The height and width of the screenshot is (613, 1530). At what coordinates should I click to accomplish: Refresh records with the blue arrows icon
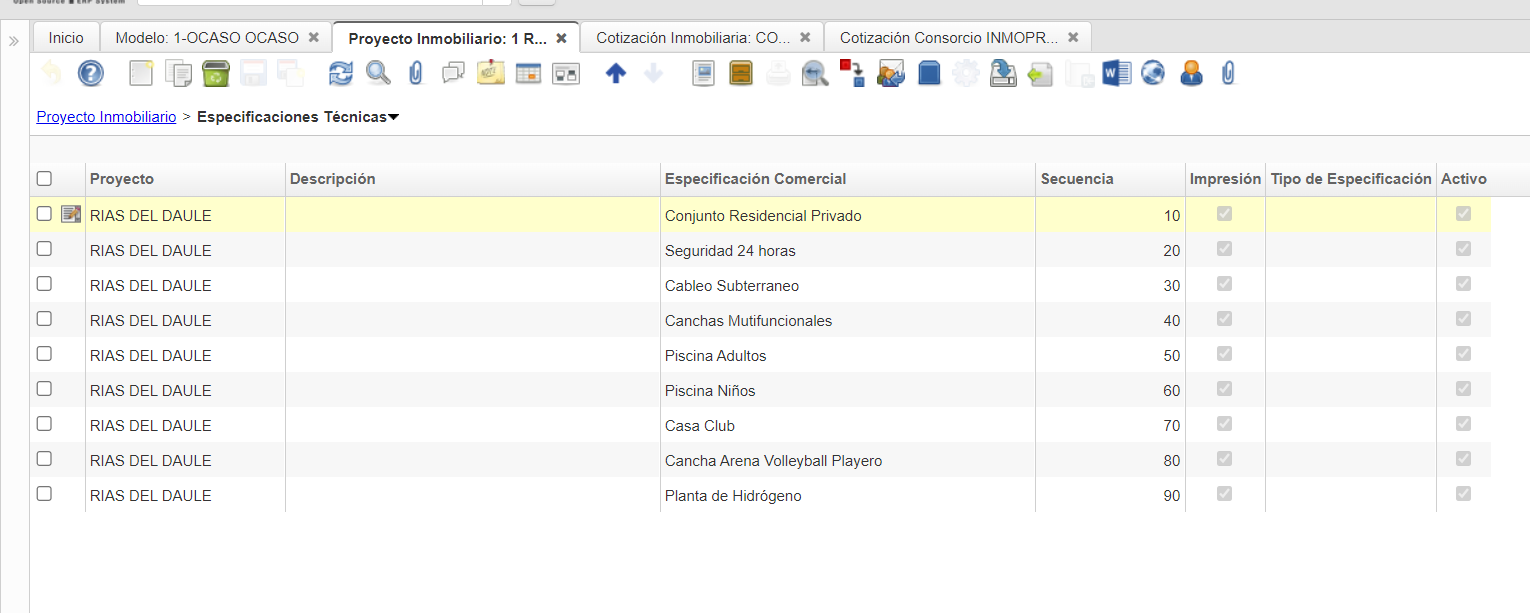(x=341, y=73)
